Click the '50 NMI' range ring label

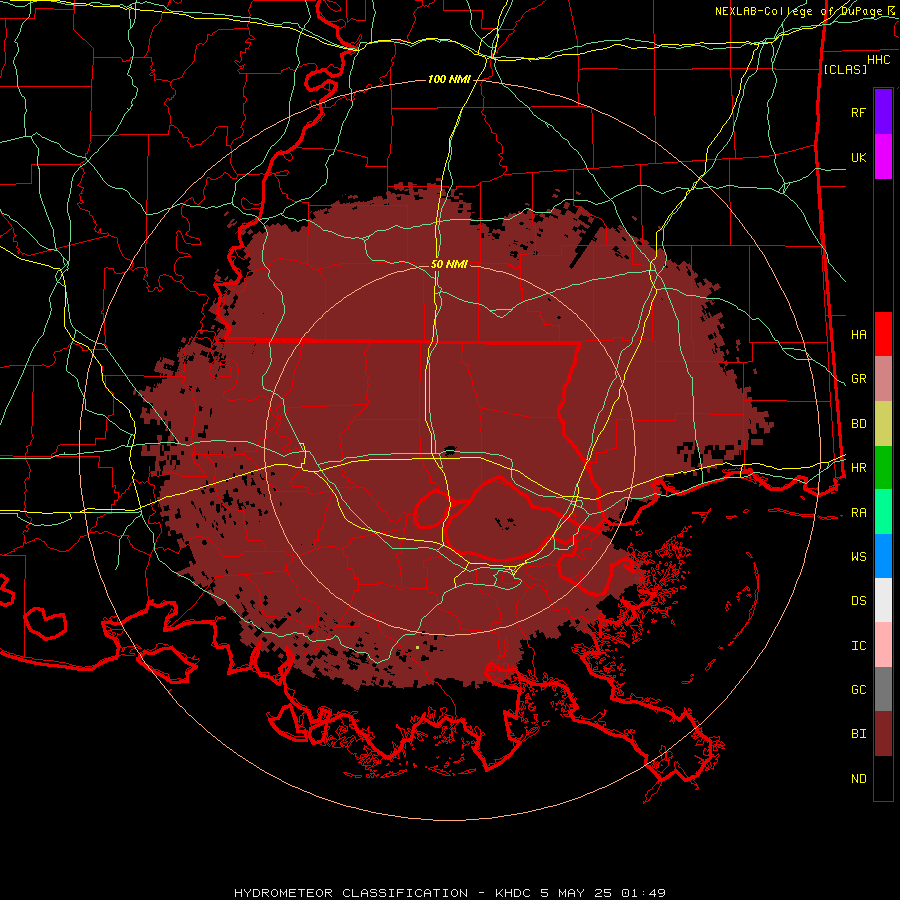(449, 264)
